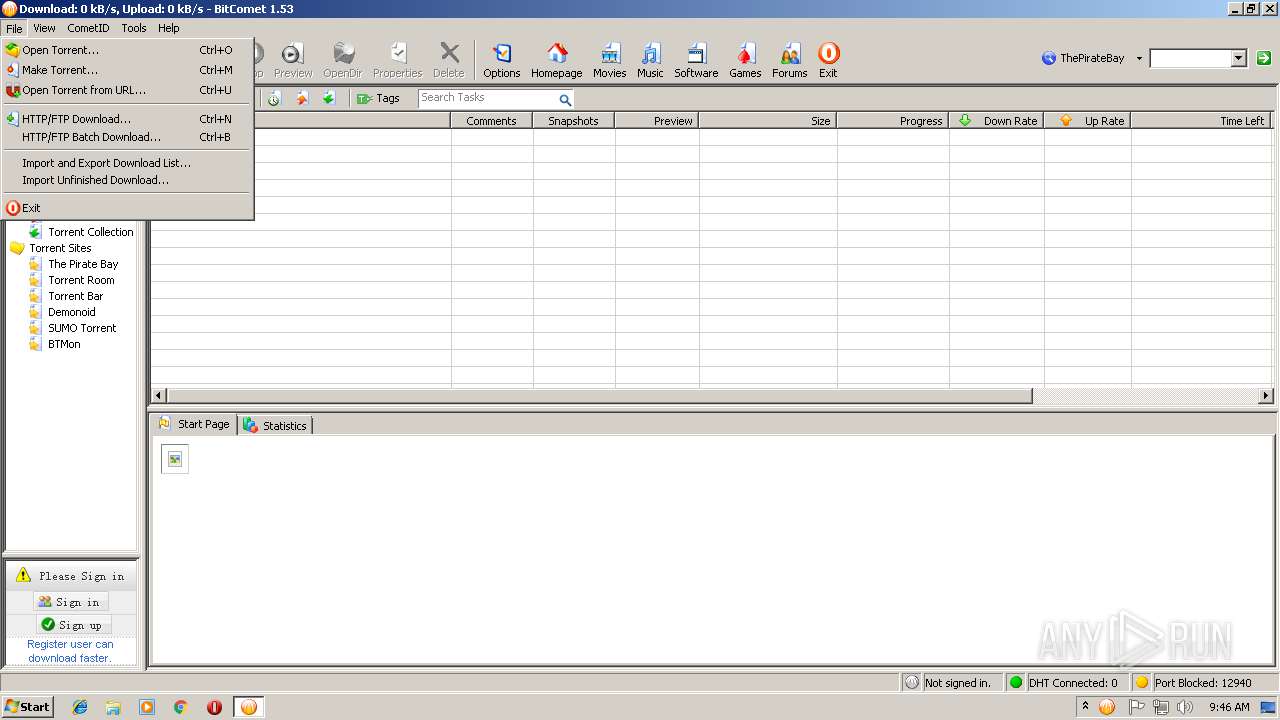Choose Make Torrent... menu entry
The height and width of the screenshot is (720, 1280).
[x=127, y=70]
